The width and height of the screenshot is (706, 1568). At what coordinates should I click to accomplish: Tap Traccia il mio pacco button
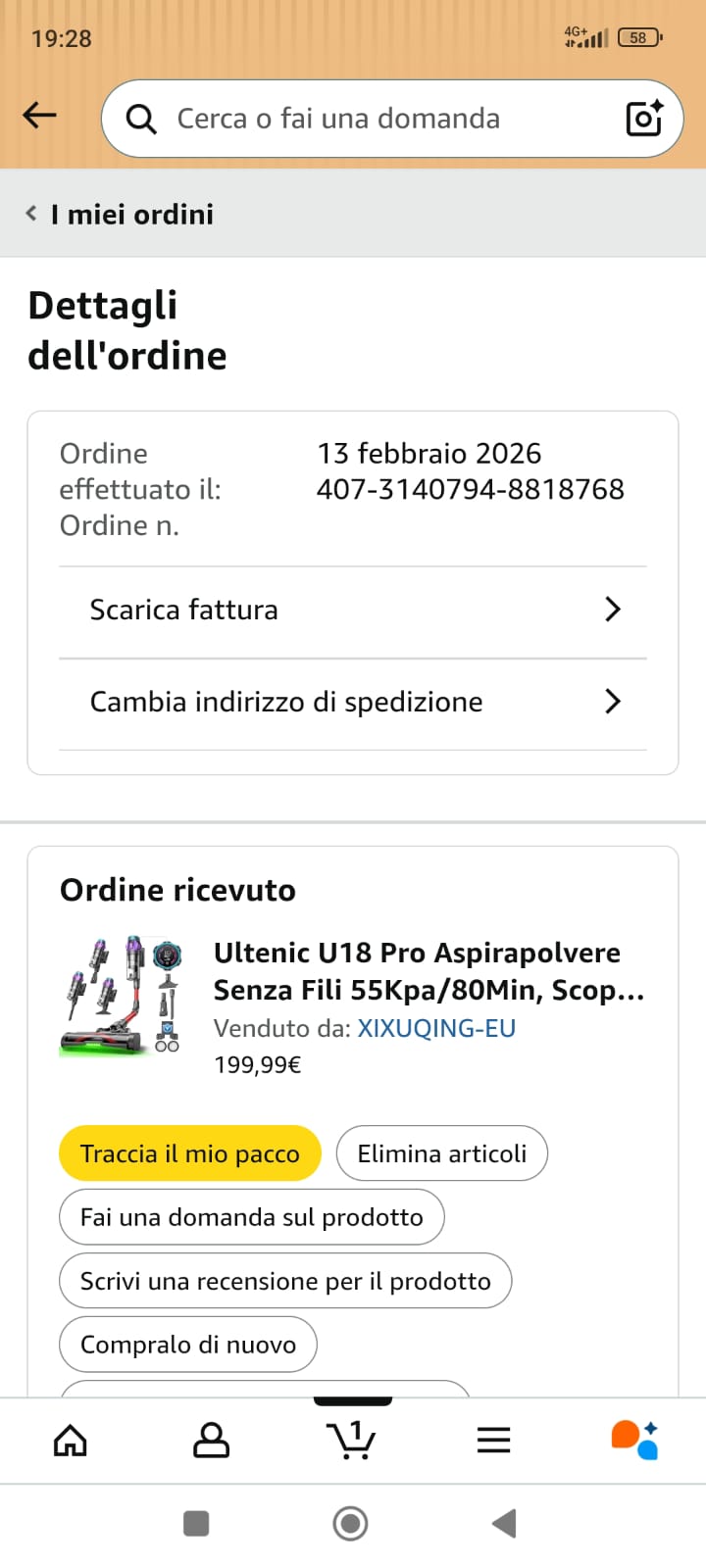[x=190, y=1153]
